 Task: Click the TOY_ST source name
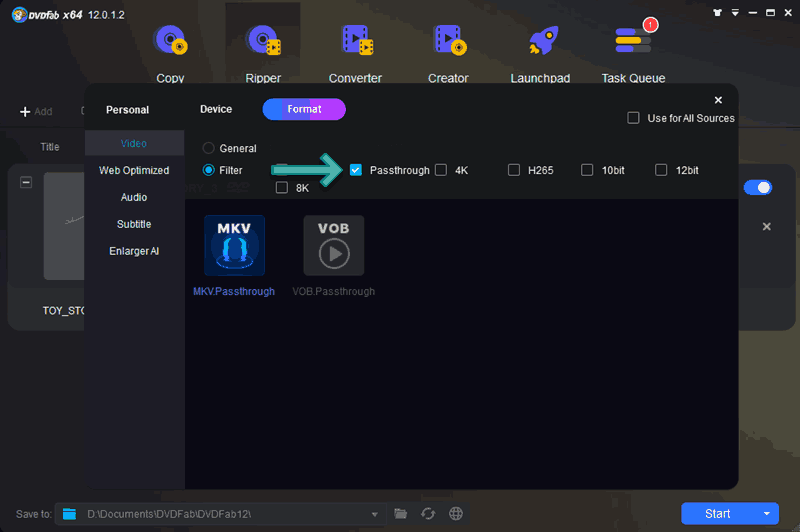coord(64,311)
